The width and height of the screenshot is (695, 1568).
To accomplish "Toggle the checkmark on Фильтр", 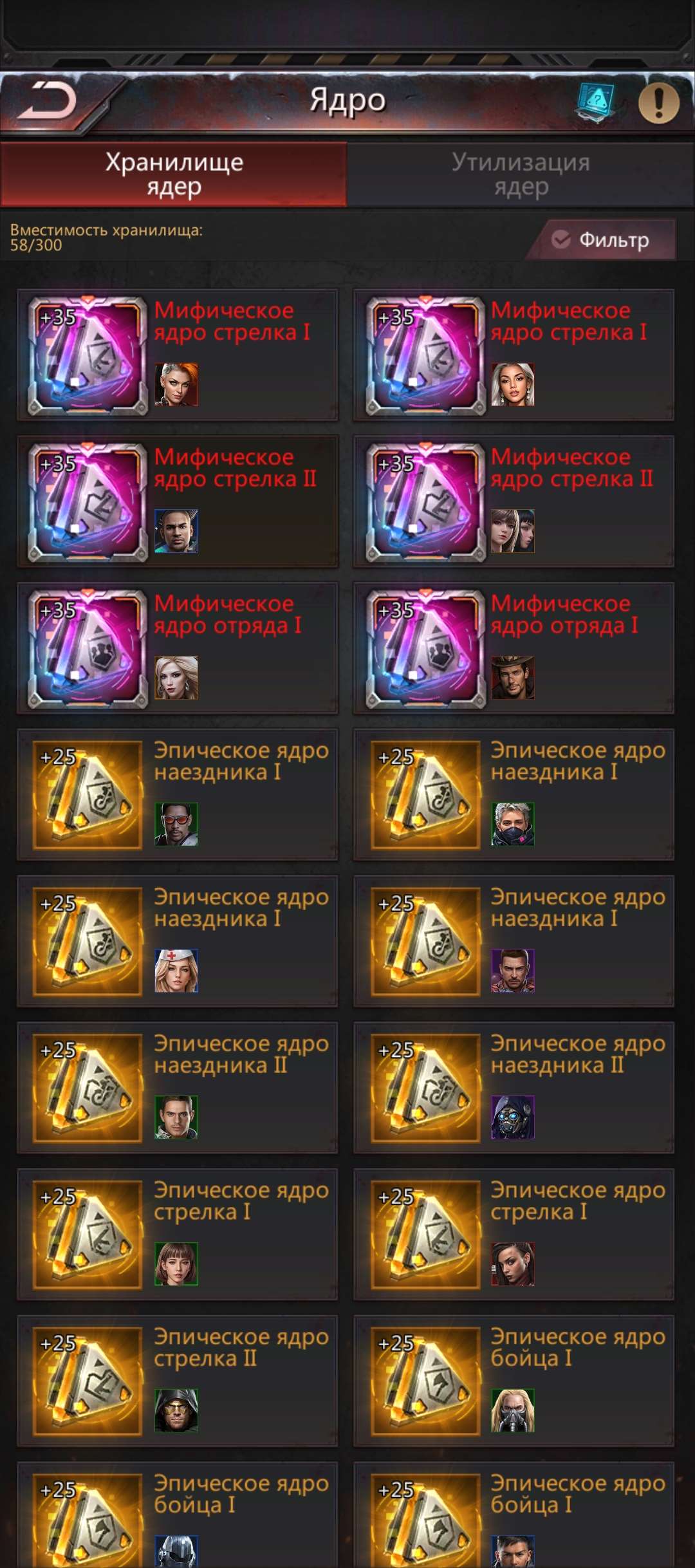I will [x=561, y=239].
